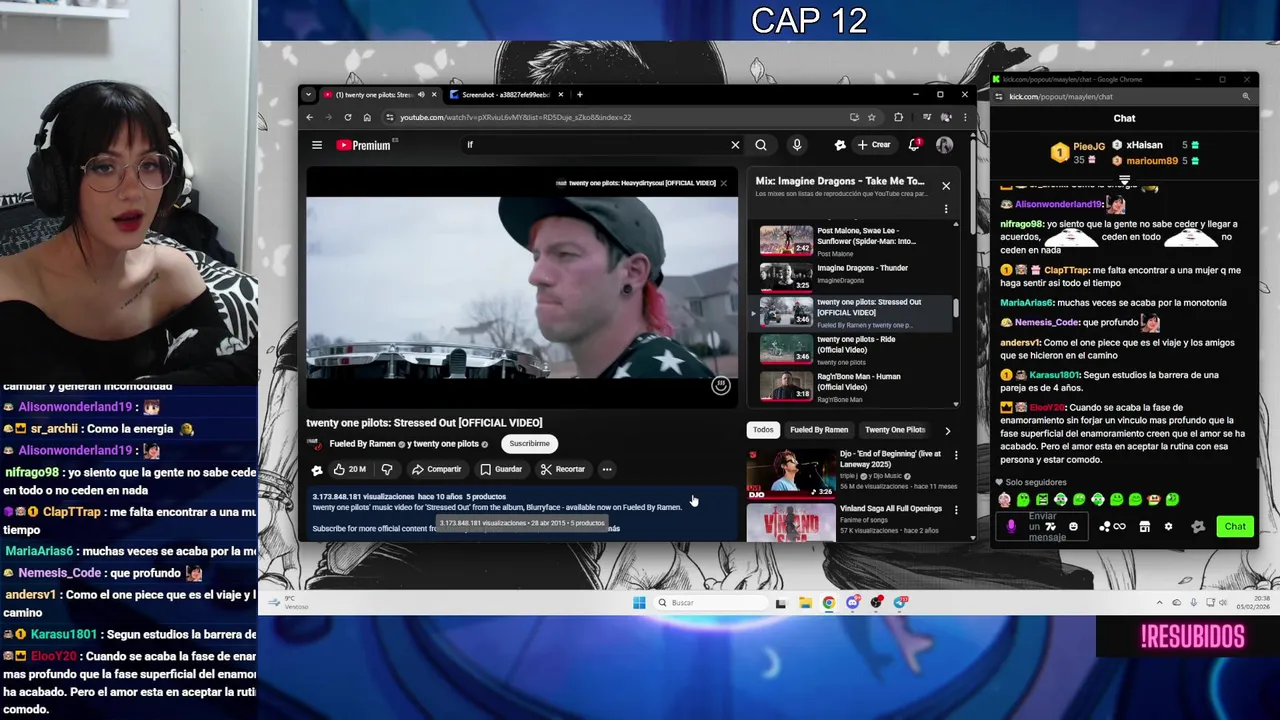The image size is (1280, 720).
Task: Click the emoji-face button on the video player
Action: [721, 385]
